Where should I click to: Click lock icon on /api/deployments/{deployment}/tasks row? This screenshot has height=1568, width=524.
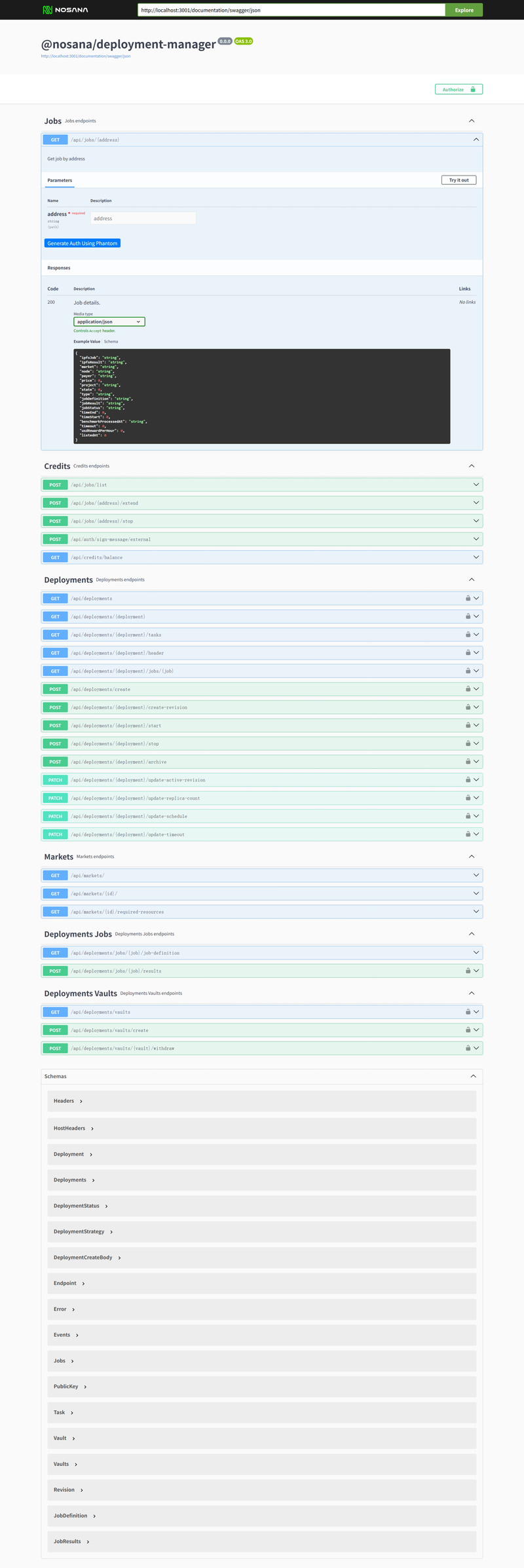click(x=468, y=635)
